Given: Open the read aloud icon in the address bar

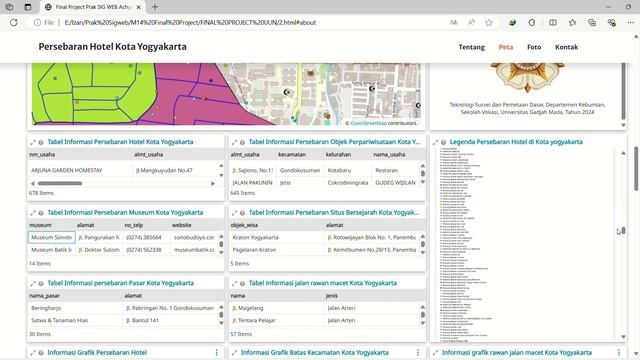Looking at the screenshot, I should coord(471,22).
